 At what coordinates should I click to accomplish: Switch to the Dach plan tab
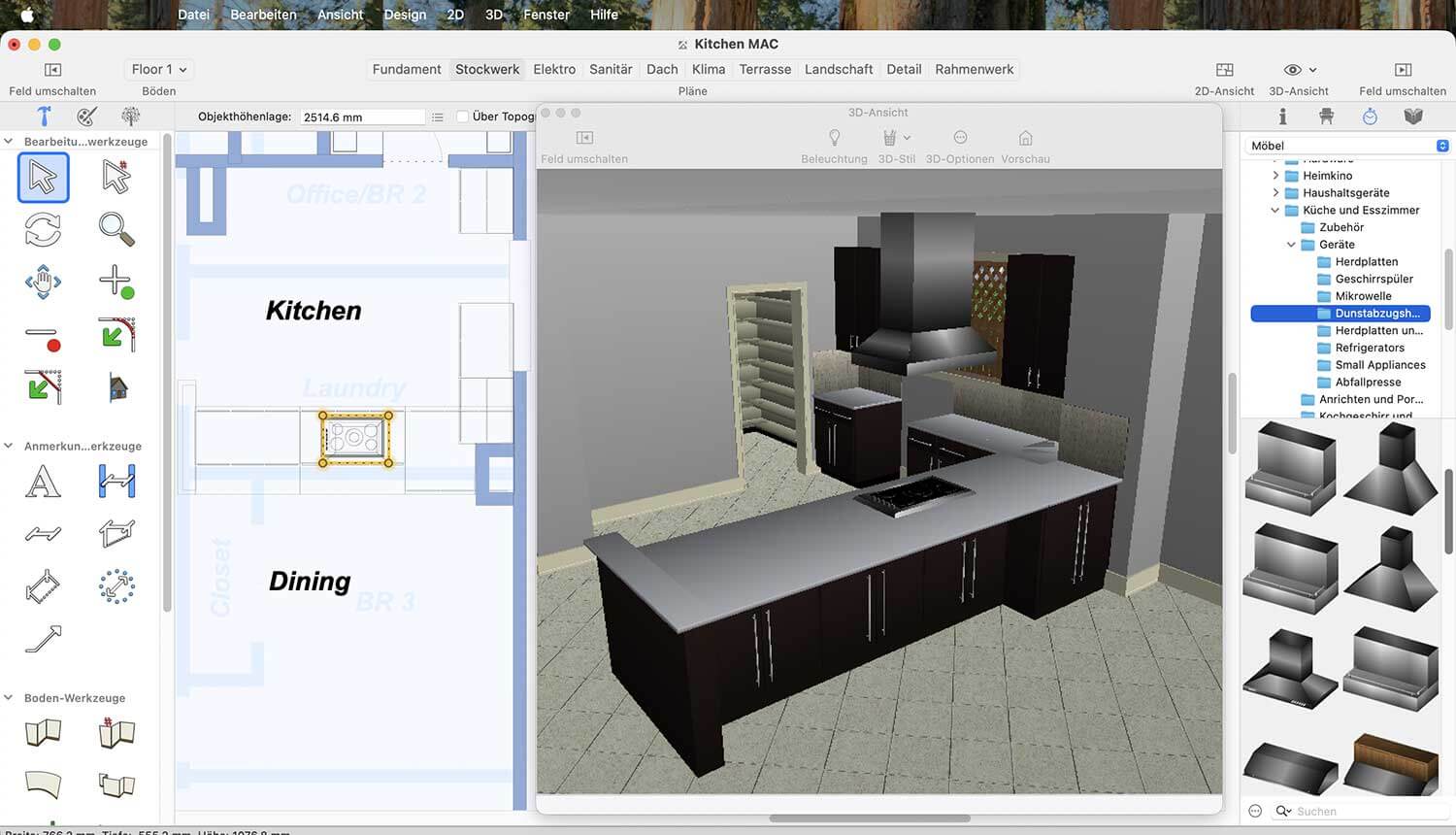[662, 69]
